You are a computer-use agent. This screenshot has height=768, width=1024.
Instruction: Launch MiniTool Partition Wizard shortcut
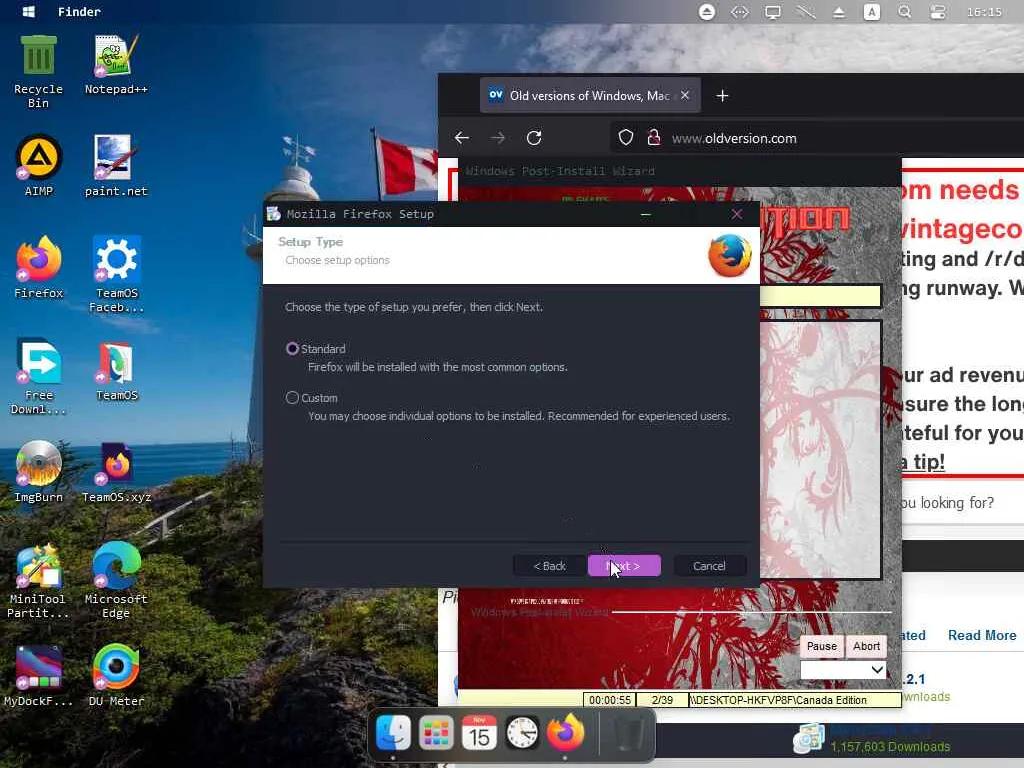click(37, 579)
